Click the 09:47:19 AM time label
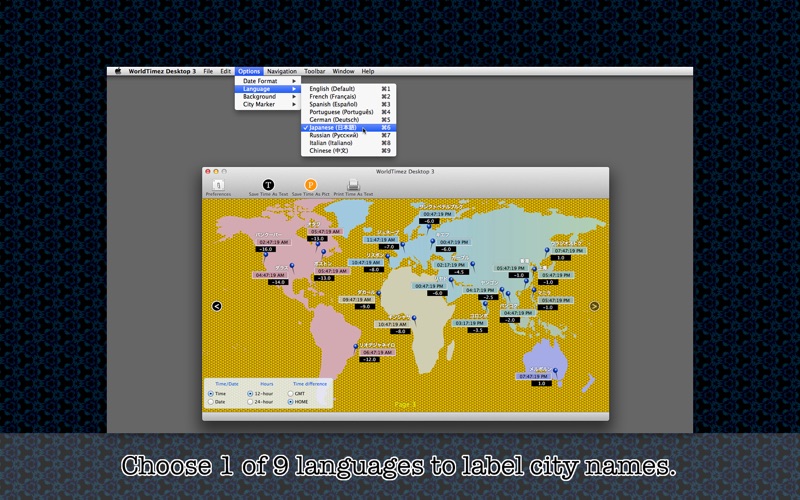 [x=357, y=300]
